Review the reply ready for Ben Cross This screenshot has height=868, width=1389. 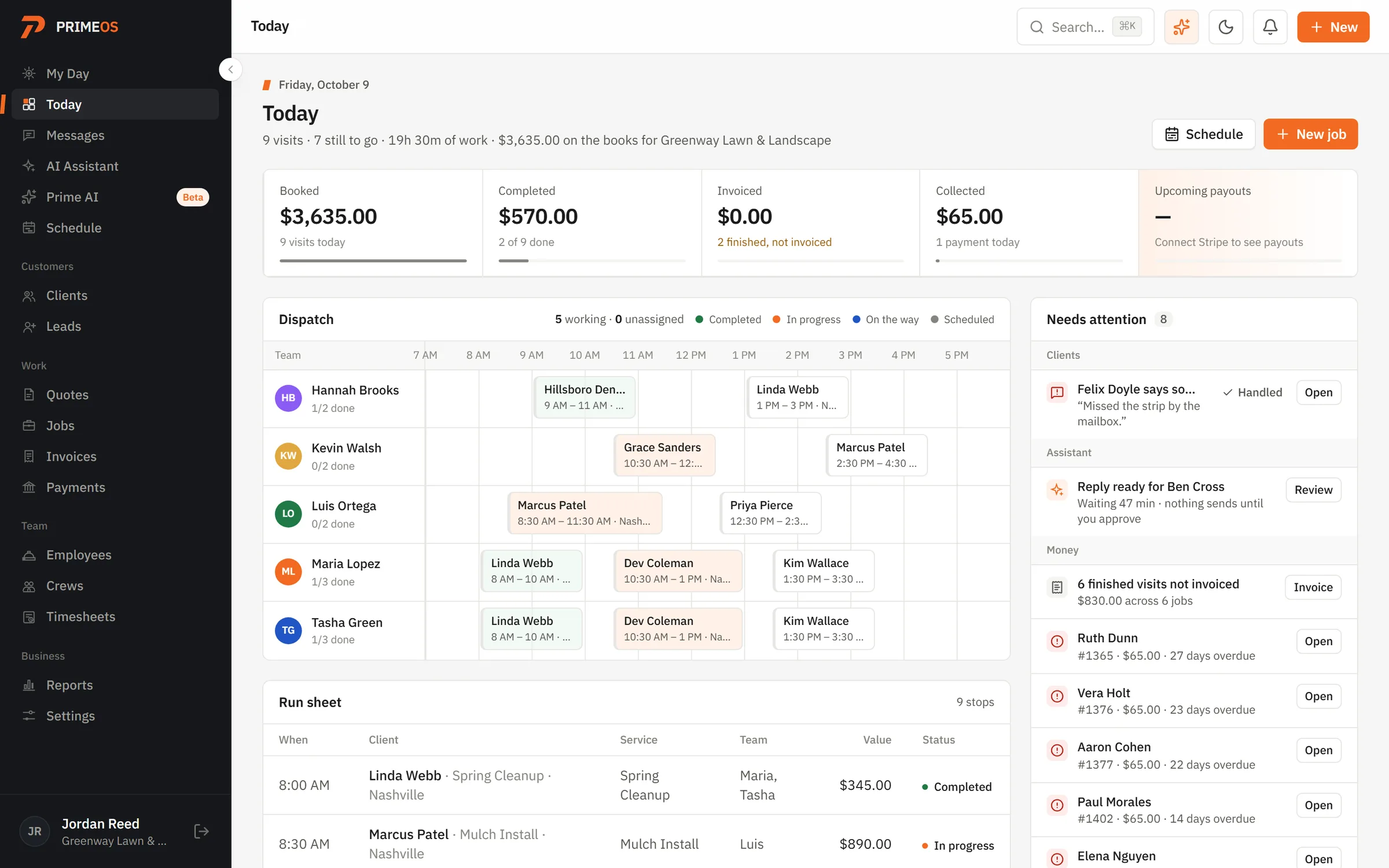click(1313, 490)
